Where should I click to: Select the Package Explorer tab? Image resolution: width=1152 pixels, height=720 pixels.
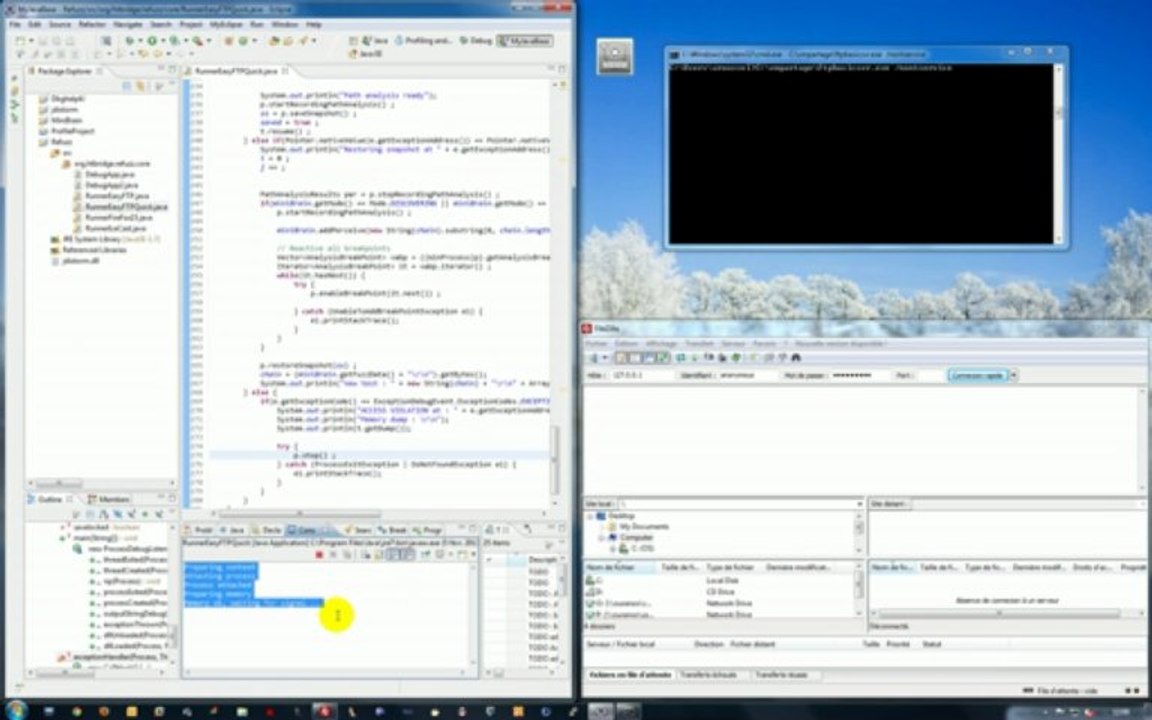click(65, 71)
